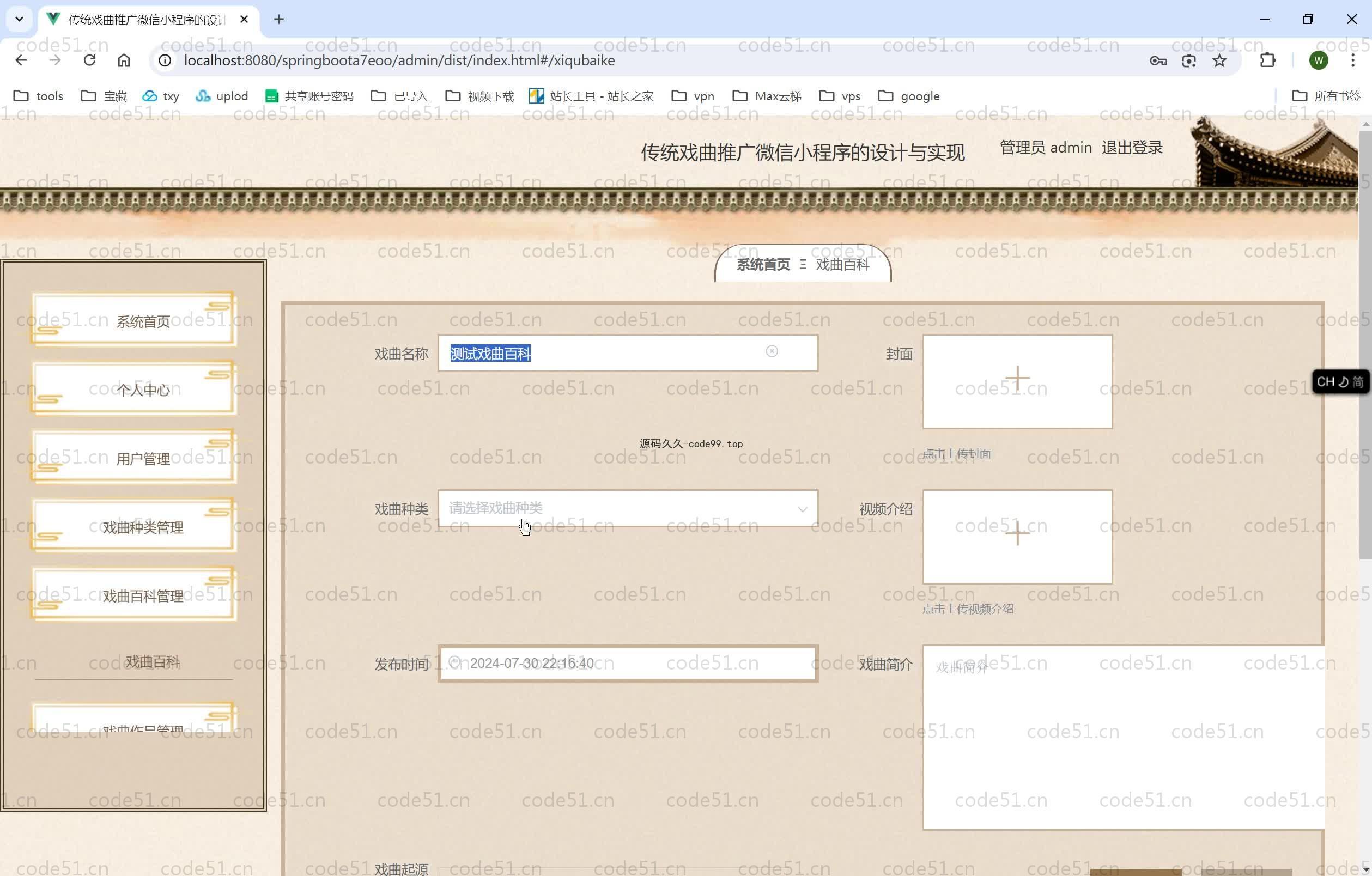Open 系统首页 in the sidebar
Image resolution: width=1372 pixels, height=876 pixels.
click(x=135, y=320)
